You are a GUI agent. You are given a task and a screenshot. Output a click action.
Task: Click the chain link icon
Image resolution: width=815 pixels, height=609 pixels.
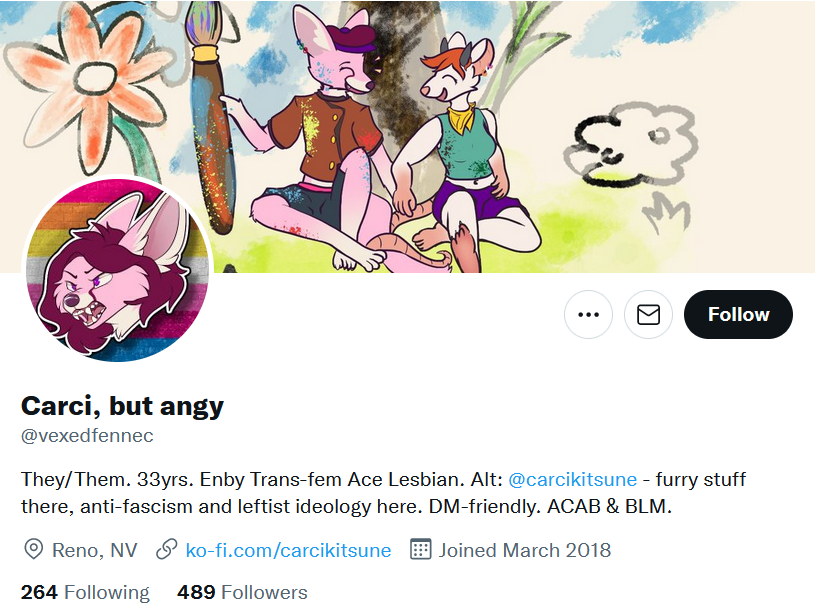point(167,549)
